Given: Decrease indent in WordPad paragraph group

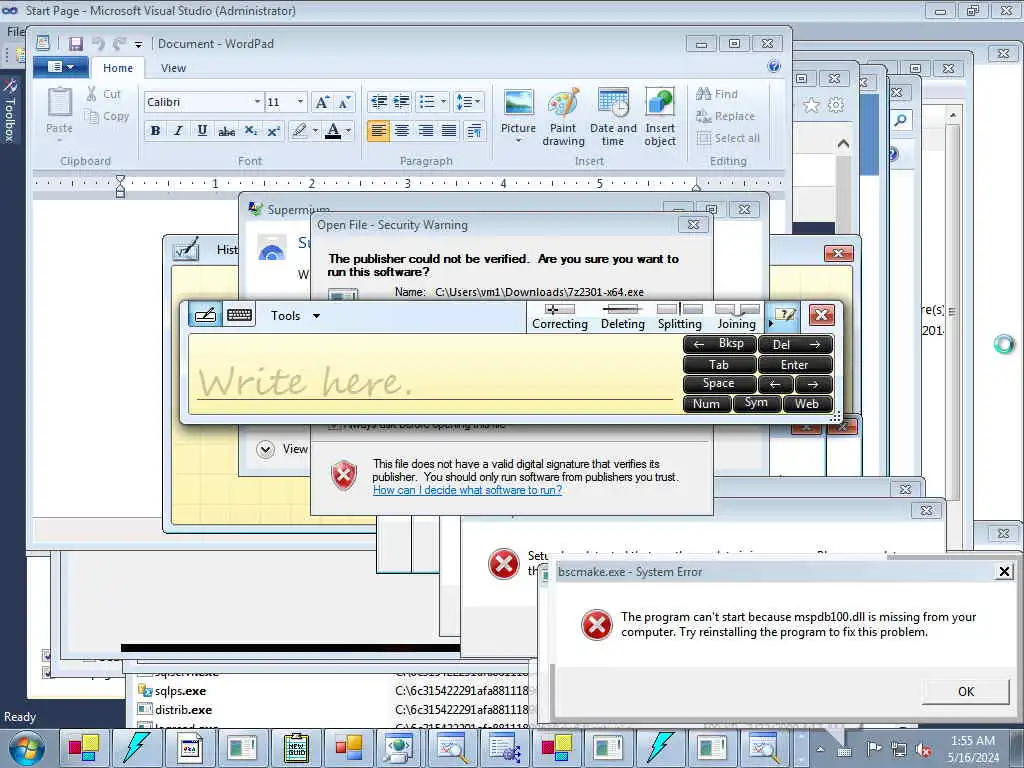Looking at the screenshot, I should 378,101.
